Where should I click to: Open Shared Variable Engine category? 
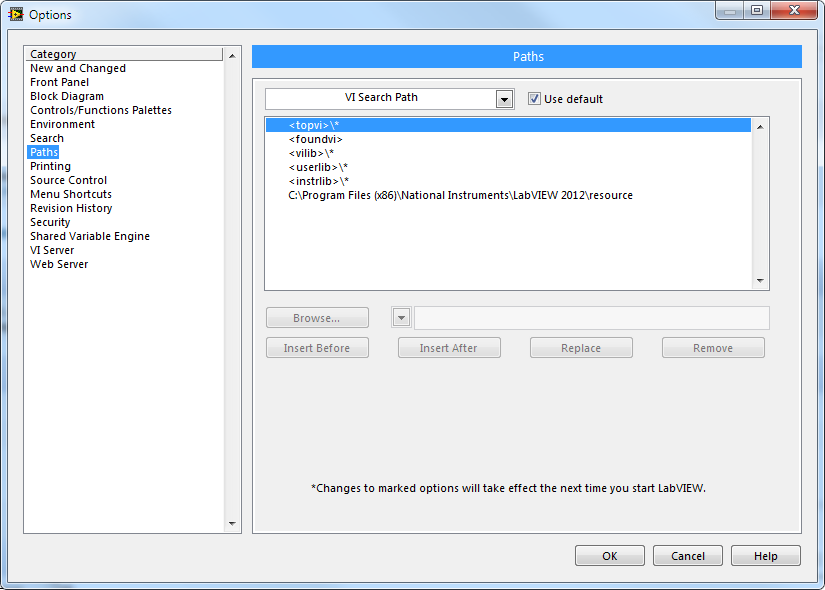pos(90,236)
